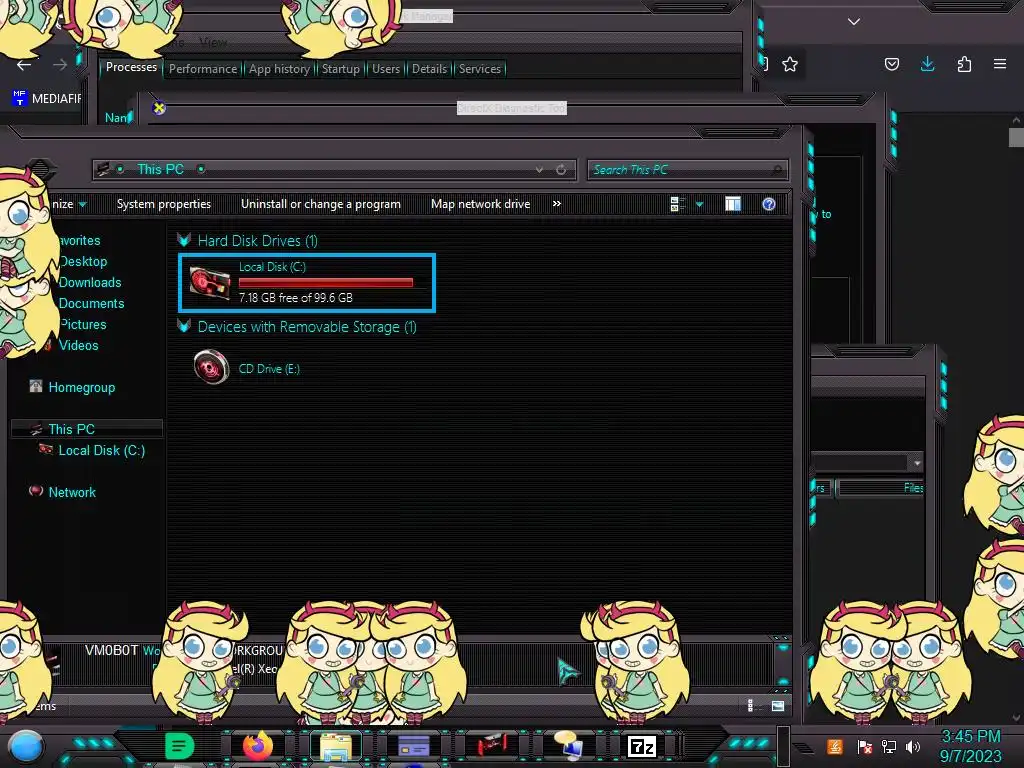This screenshot has height=768, width=1024.
Task: Click the Network icon in the navigation pane
Action: pyautogui.click(x=36, y=491)
